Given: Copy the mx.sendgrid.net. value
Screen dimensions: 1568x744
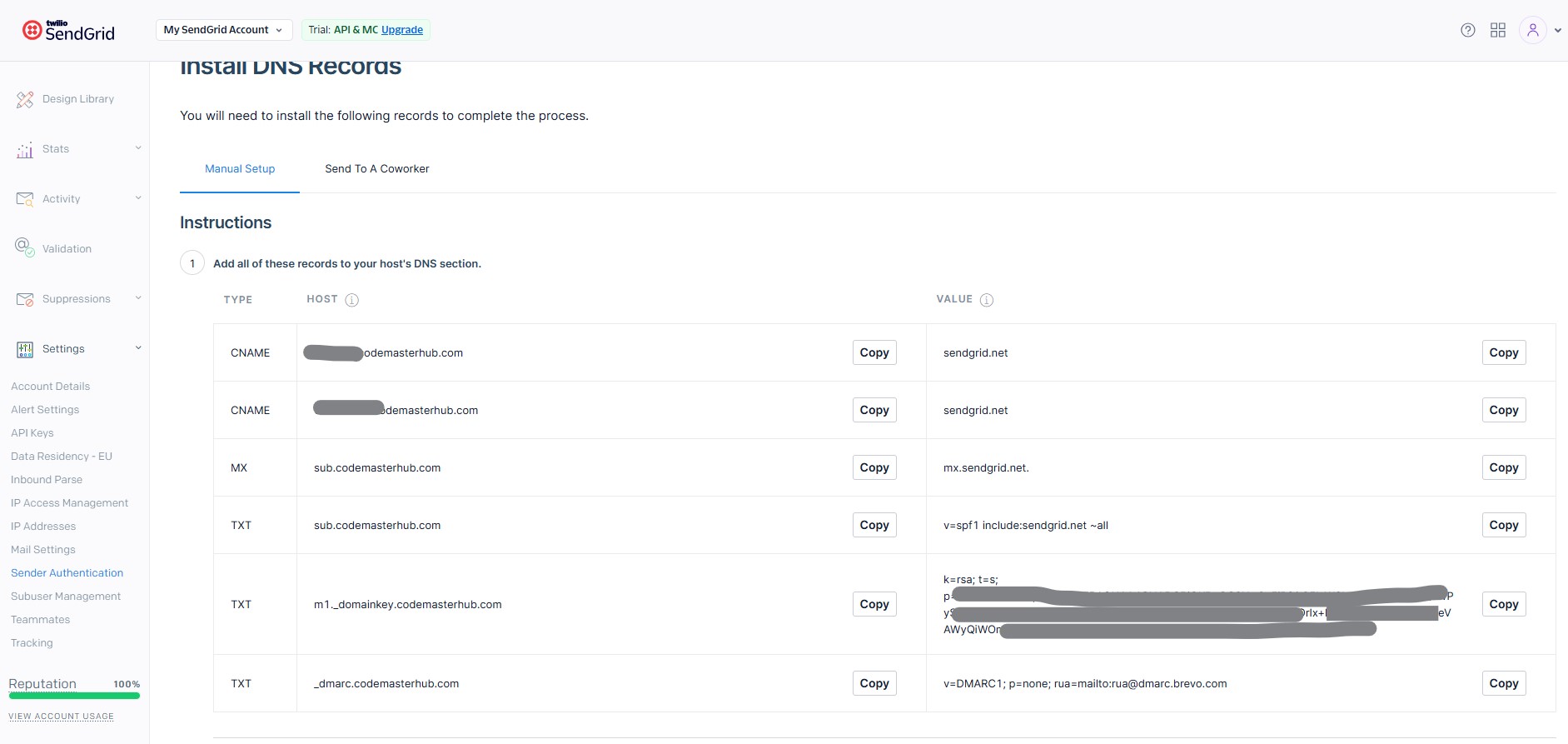Looking at the screenshot, I should pos(1503,467).
